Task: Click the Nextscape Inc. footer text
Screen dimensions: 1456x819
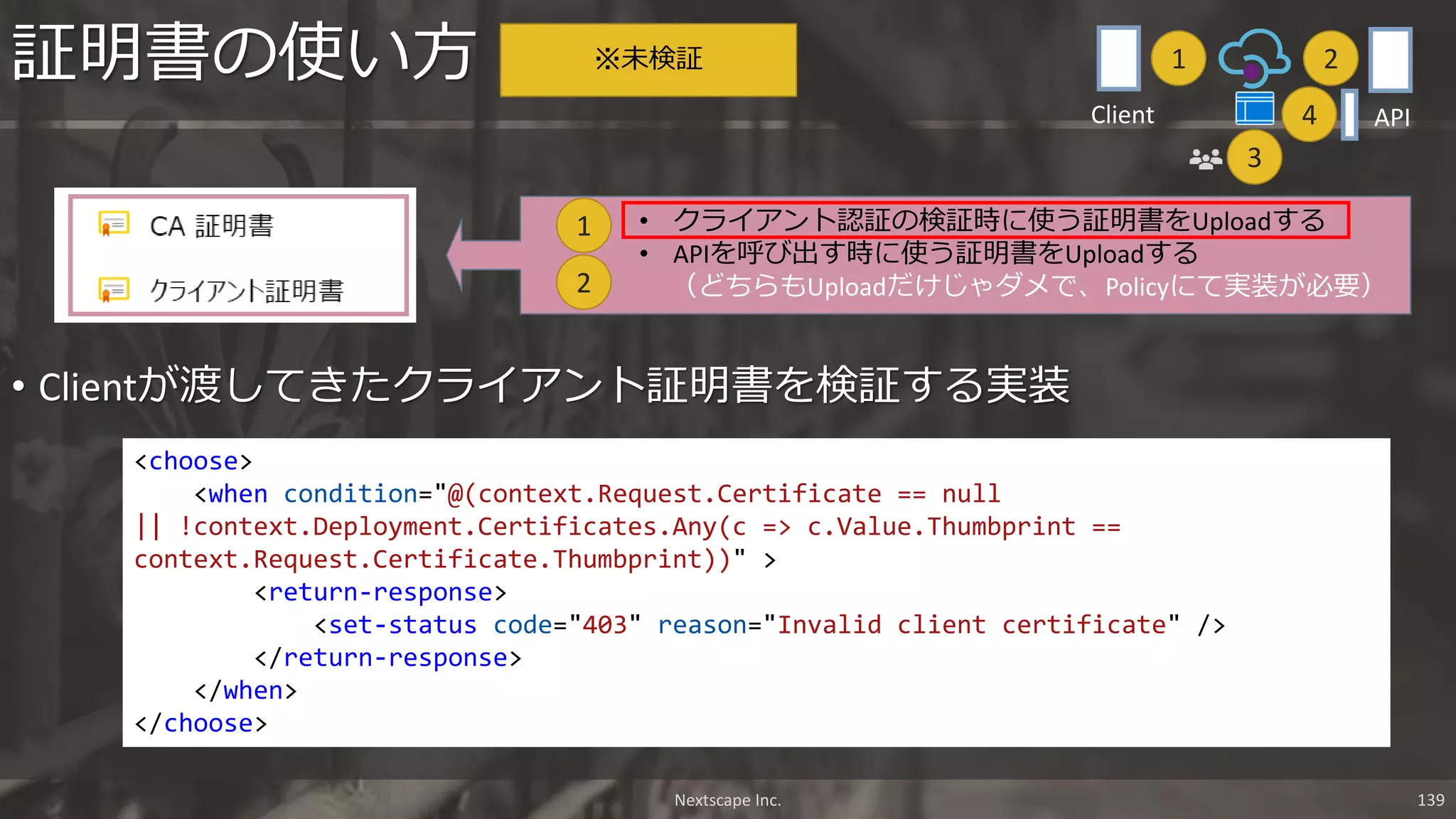Action: click(727, 800)
